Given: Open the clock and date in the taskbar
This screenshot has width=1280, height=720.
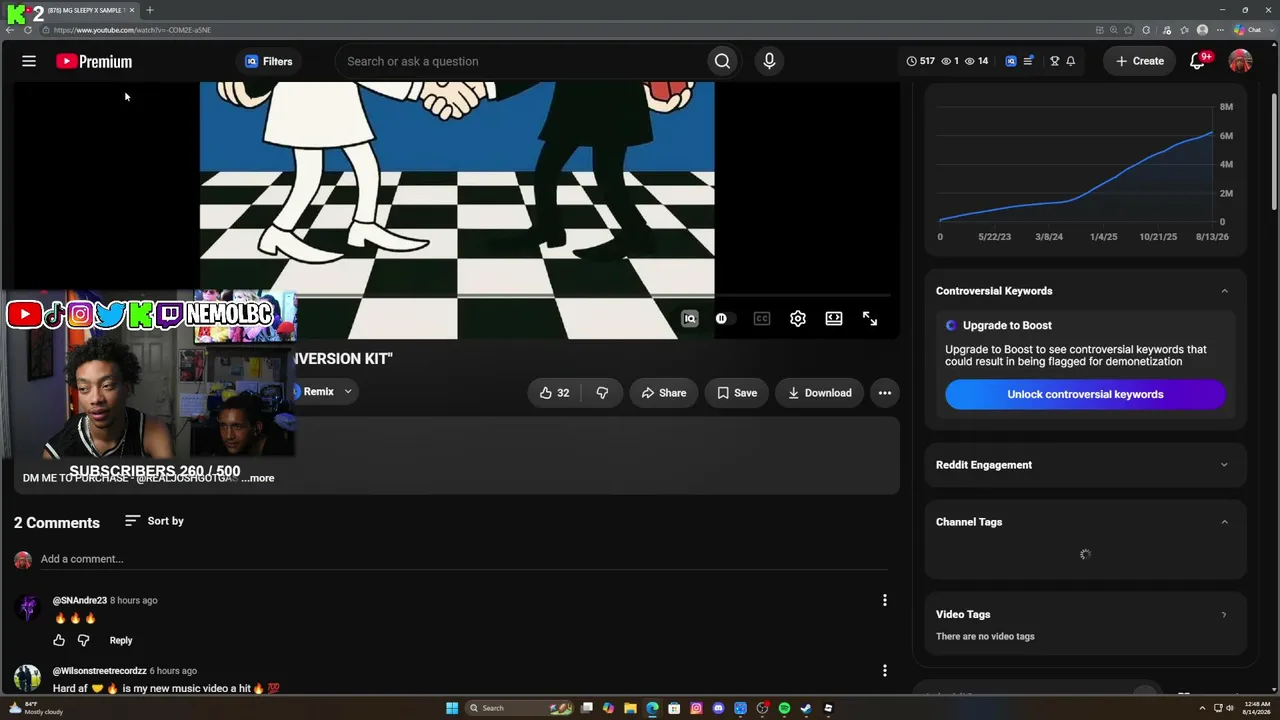Looking at the screenshot, I should click(1257, 708).
